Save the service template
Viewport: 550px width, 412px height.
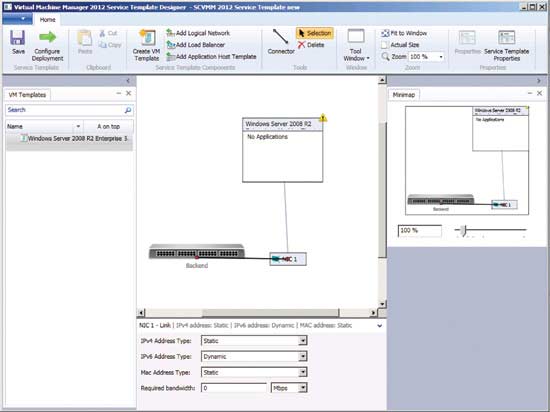(18, 42)
